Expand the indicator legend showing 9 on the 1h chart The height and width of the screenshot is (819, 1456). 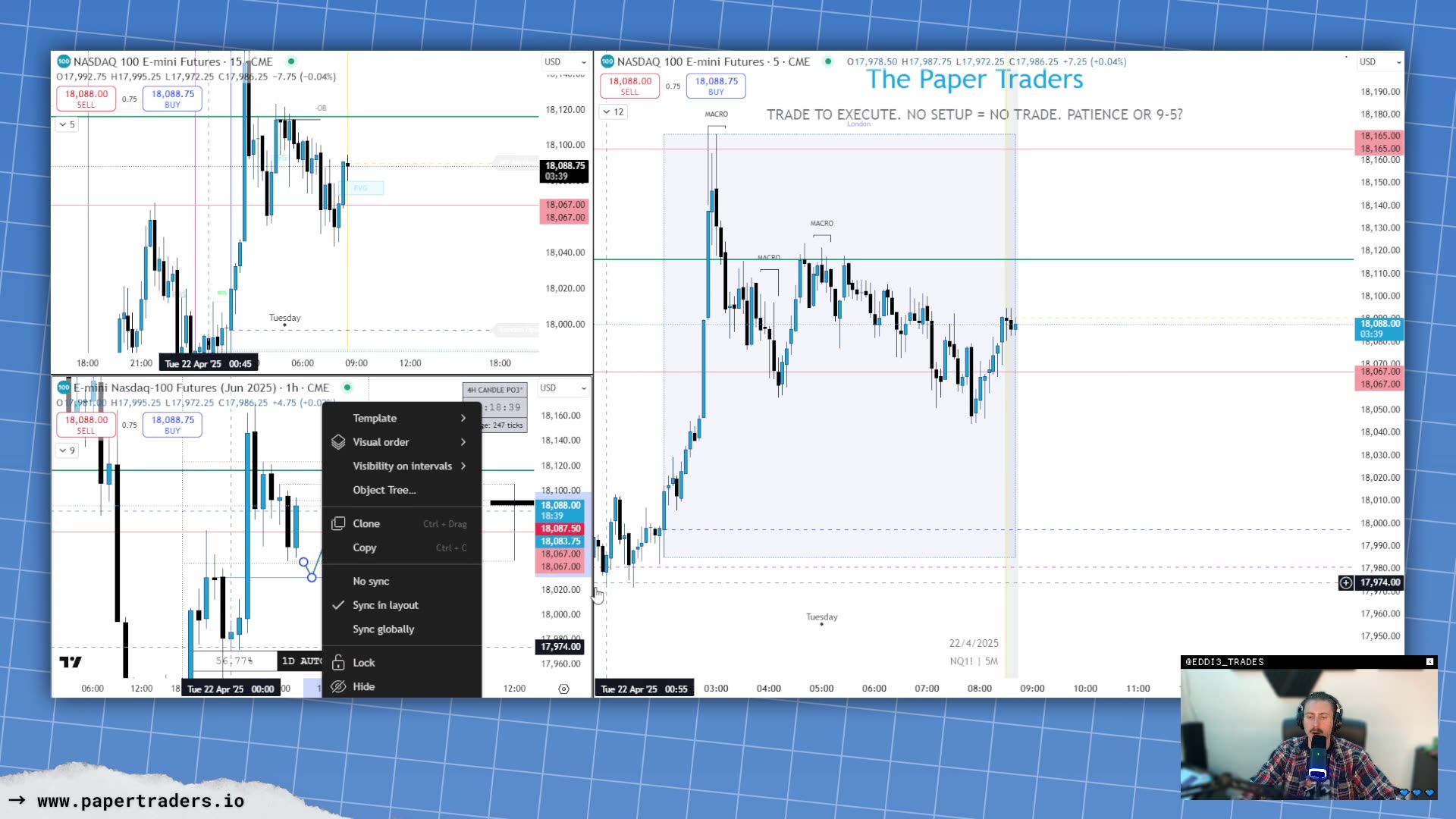(67, 450)
